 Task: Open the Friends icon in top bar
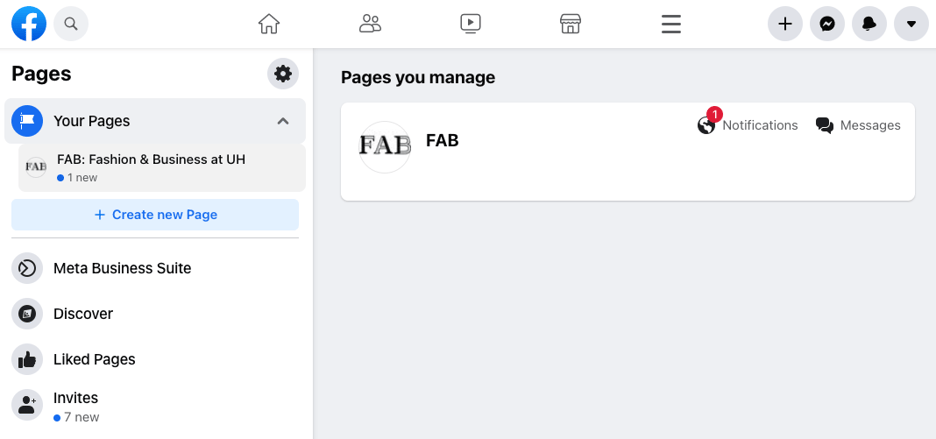click(x=370, y=23)
